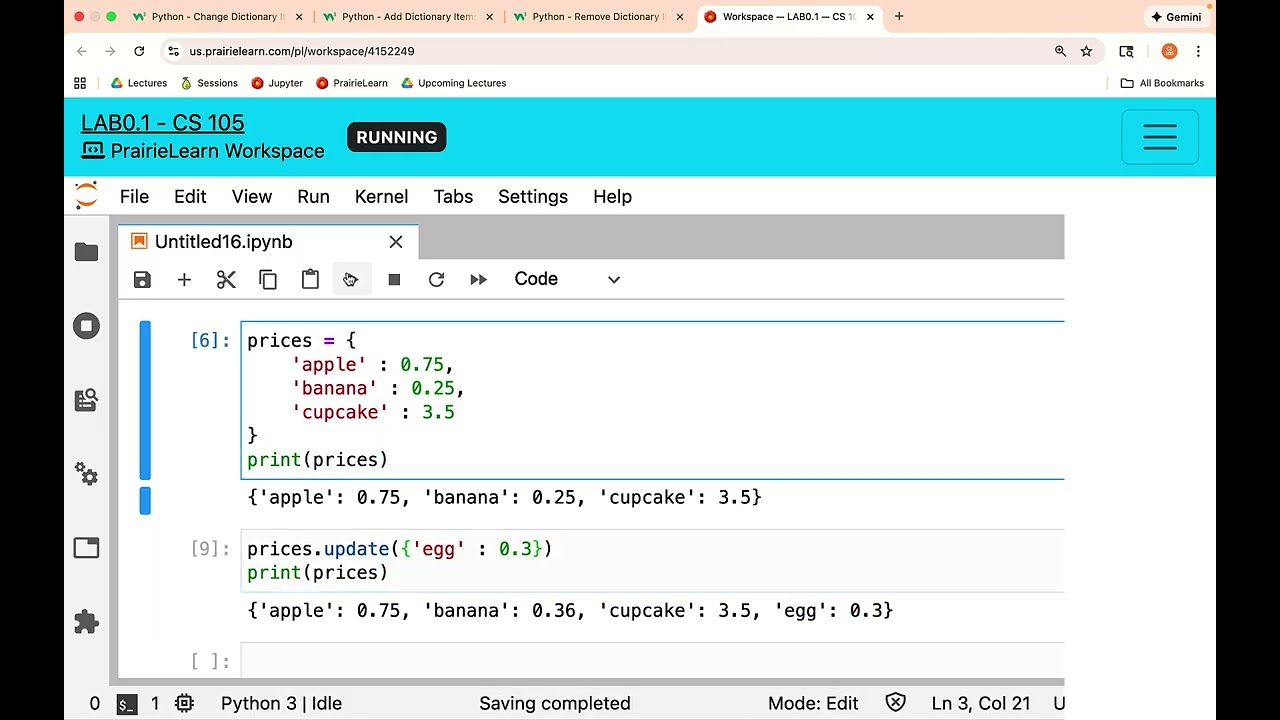The image size is (1280, 720).
Task: Follow the LAB0.1 - CS 105 link
Action: (163, 123)
